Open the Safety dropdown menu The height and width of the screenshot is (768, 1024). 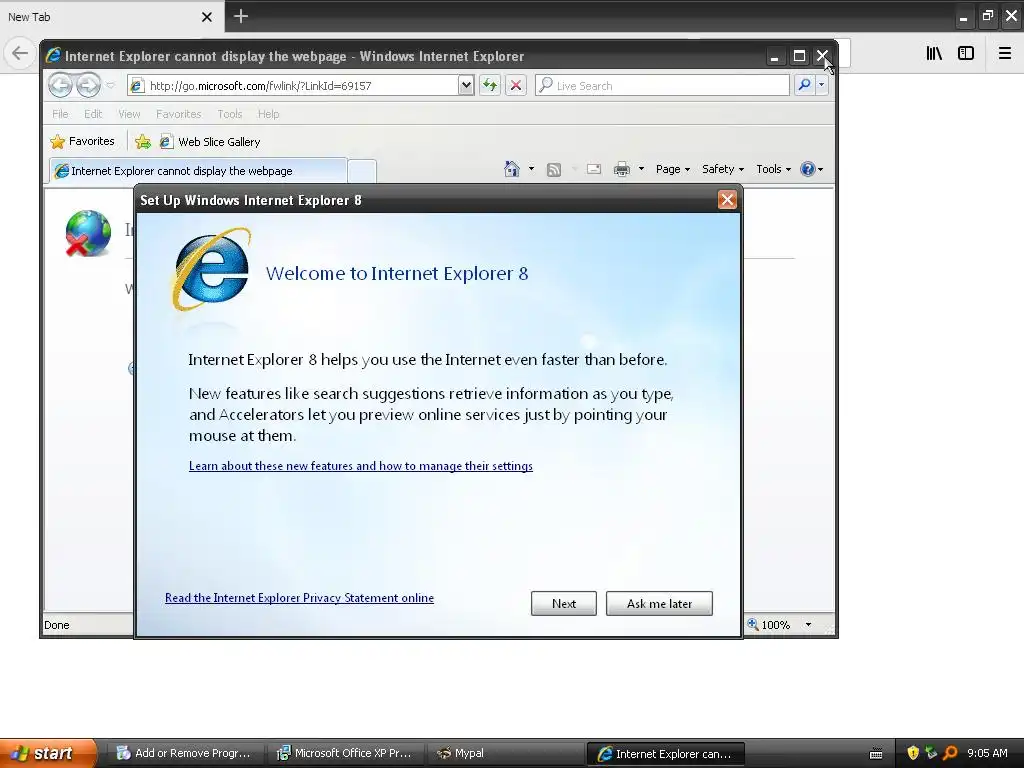[722, 169]
